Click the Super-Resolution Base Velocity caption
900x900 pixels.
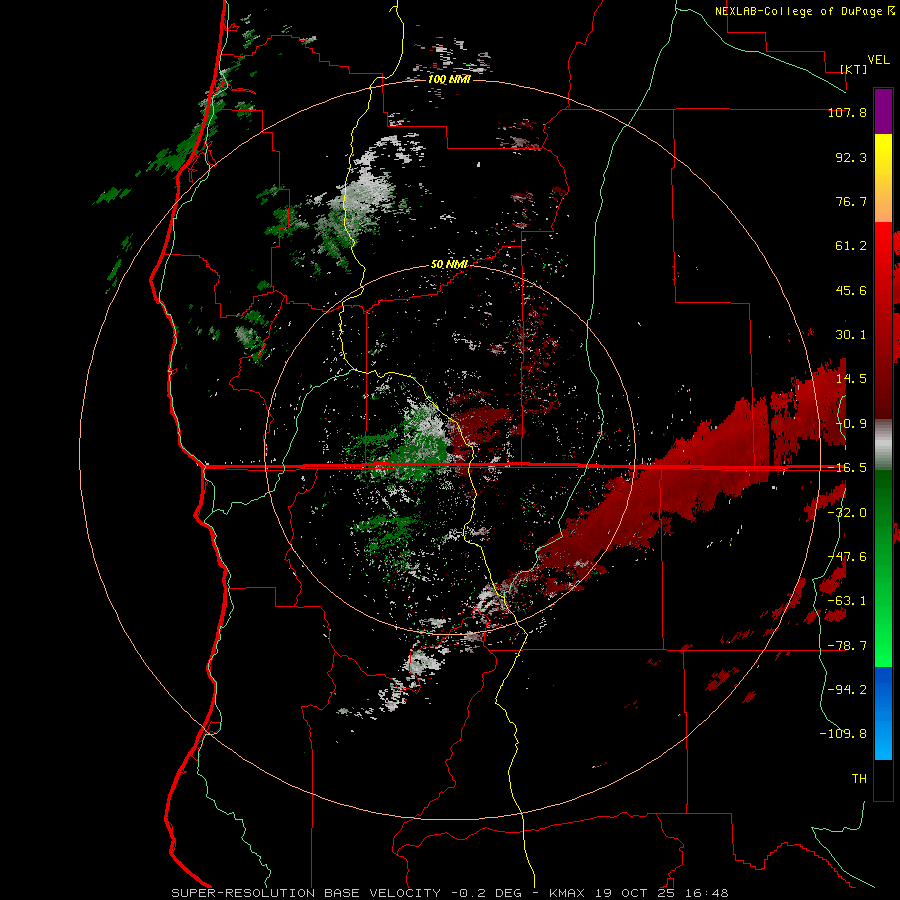450,893
